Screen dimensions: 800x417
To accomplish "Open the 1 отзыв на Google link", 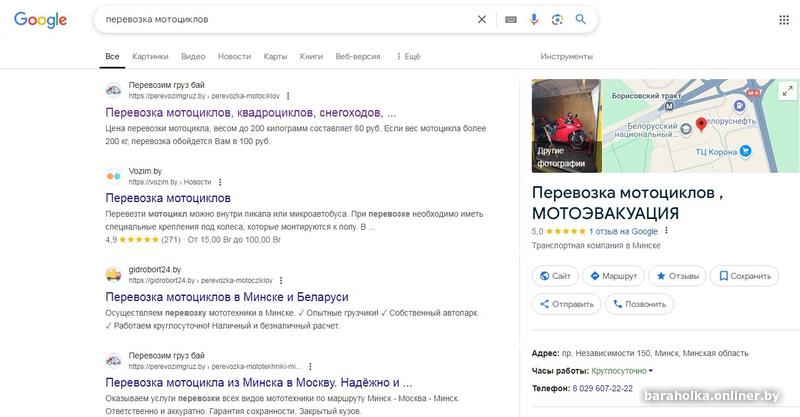I will click(x=623, y=231).
